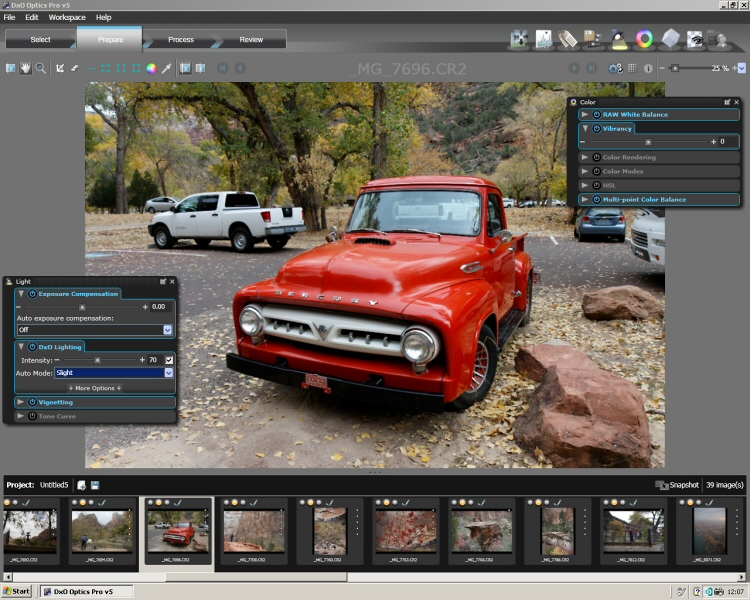Open the Auto Mode Slight dropdown

[168, 372]
